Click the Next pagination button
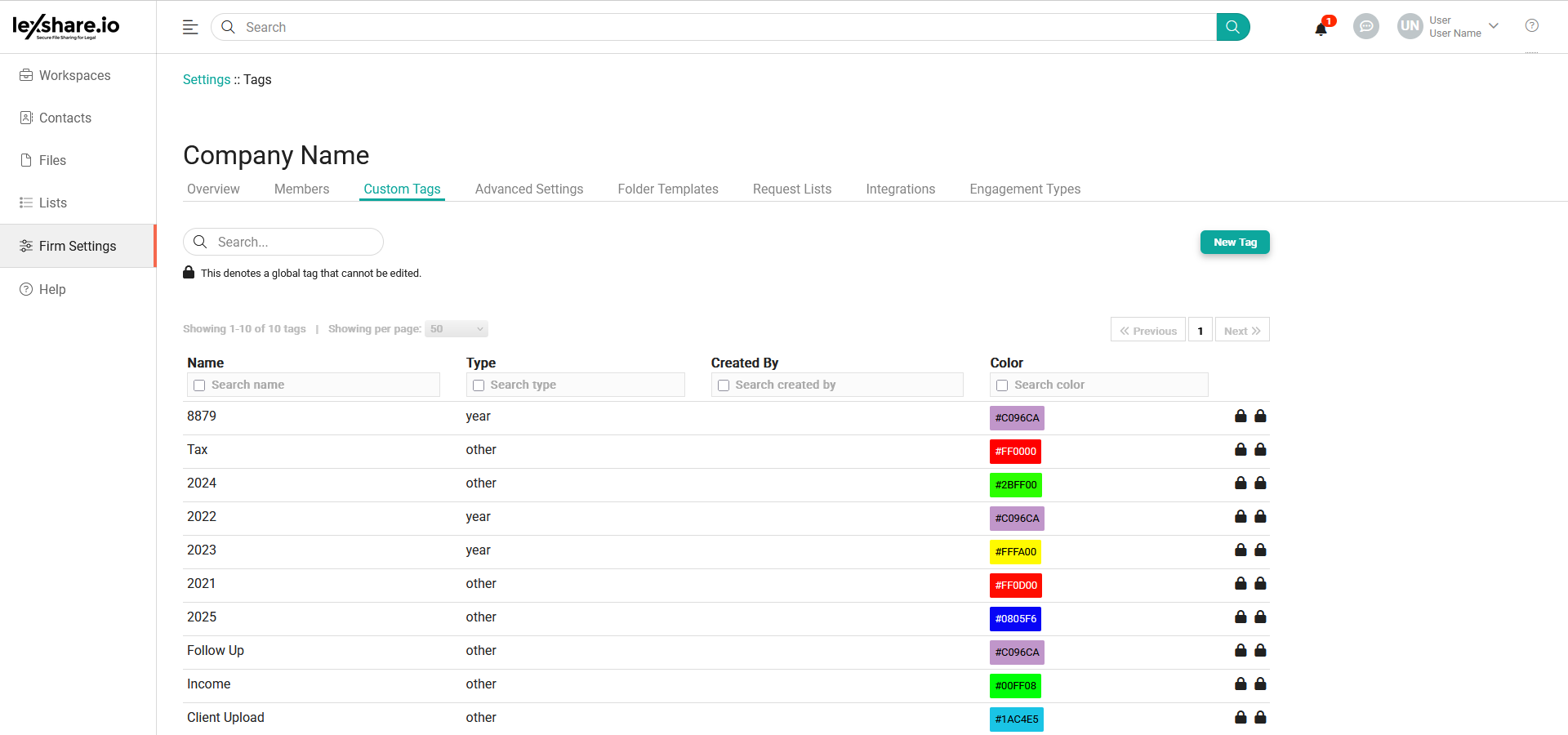Image resolution: width=1568 pixels, height=735 pixels. pyautogui.click(x=1241, y=331)
